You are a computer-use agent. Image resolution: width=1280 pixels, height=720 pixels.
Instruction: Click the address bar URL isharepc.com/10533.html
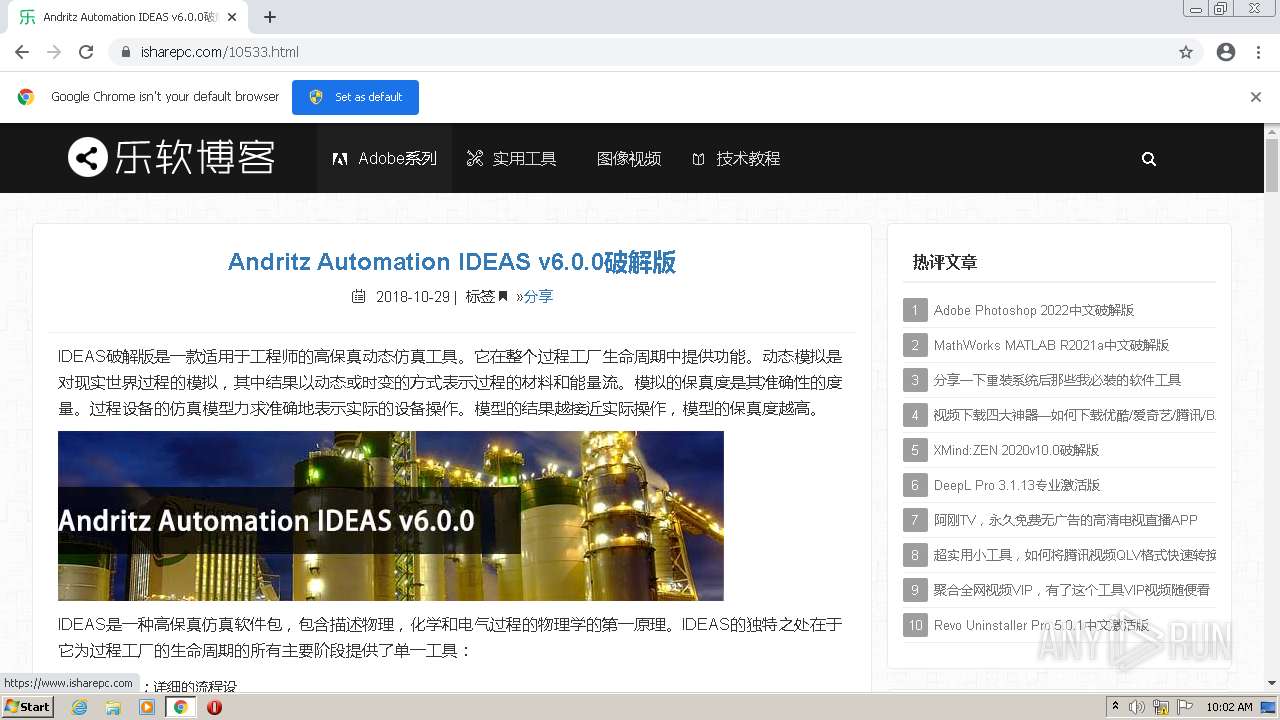219,52
